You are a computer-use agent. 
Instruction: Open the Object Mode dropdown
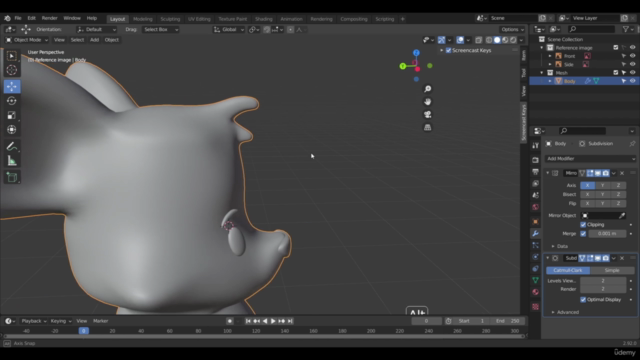click(x=27, y=40)
